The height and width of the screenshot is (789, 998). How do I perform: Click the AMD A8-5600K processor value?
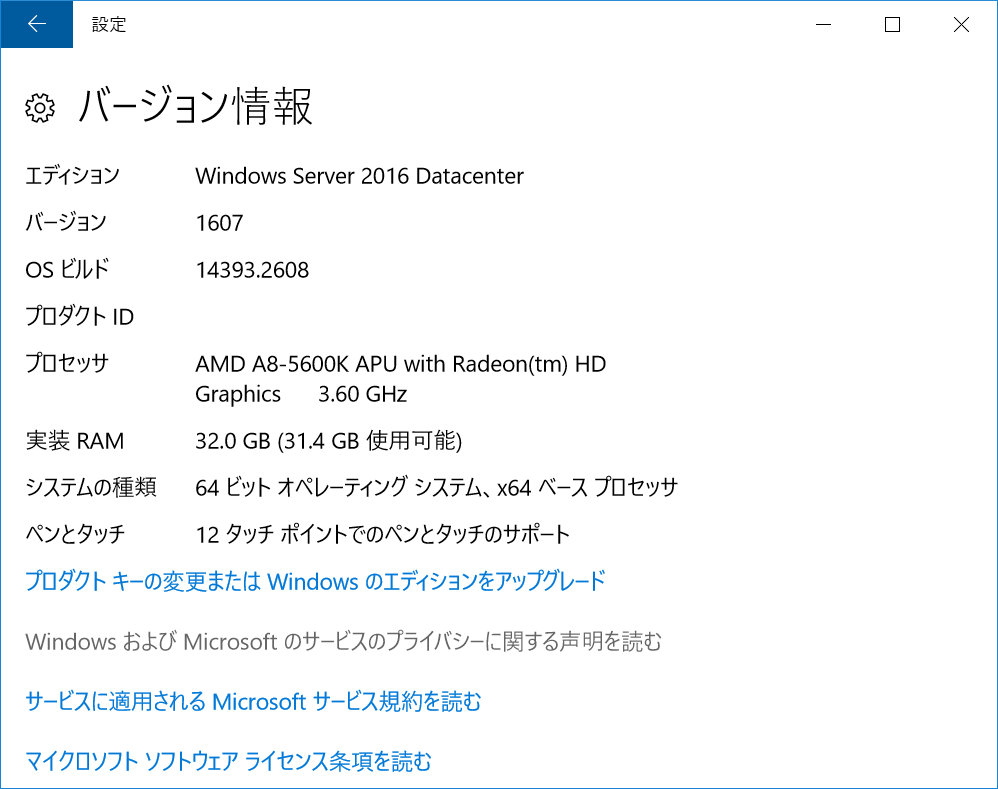tap(400, 379)
